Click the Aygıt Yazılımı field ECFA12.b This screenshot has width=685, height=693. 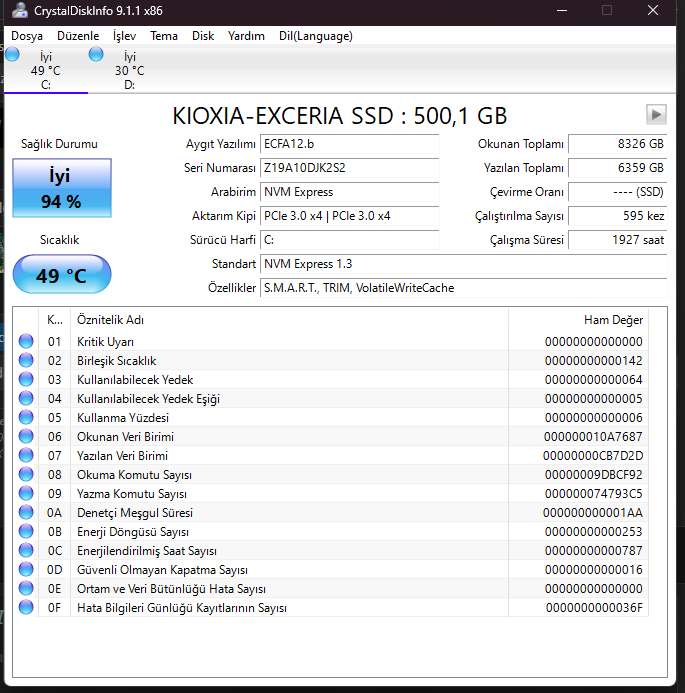pyautogui.click(x=350, y=144)
